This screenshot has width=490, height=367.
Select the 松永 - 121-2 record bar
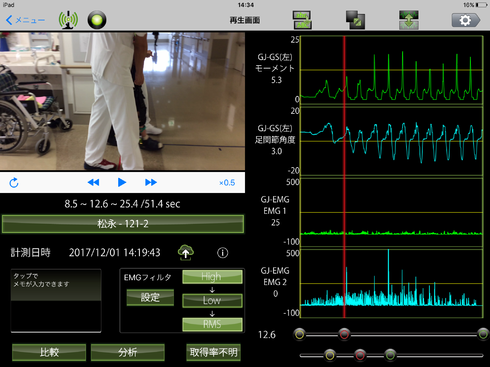[123, 224]
